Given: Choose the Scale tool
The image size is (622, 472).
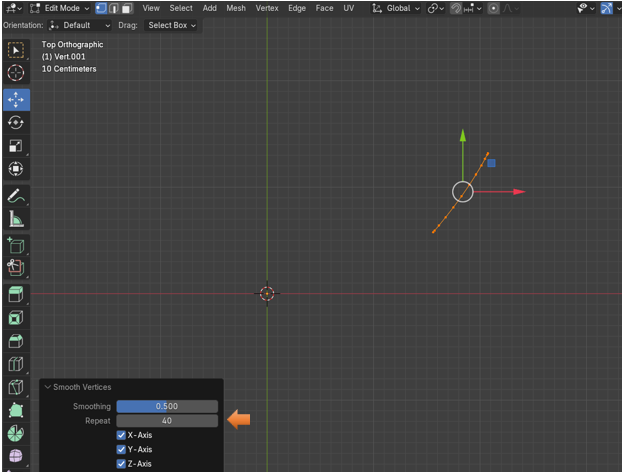Looking at the screenshot, I should coord(16,146).
